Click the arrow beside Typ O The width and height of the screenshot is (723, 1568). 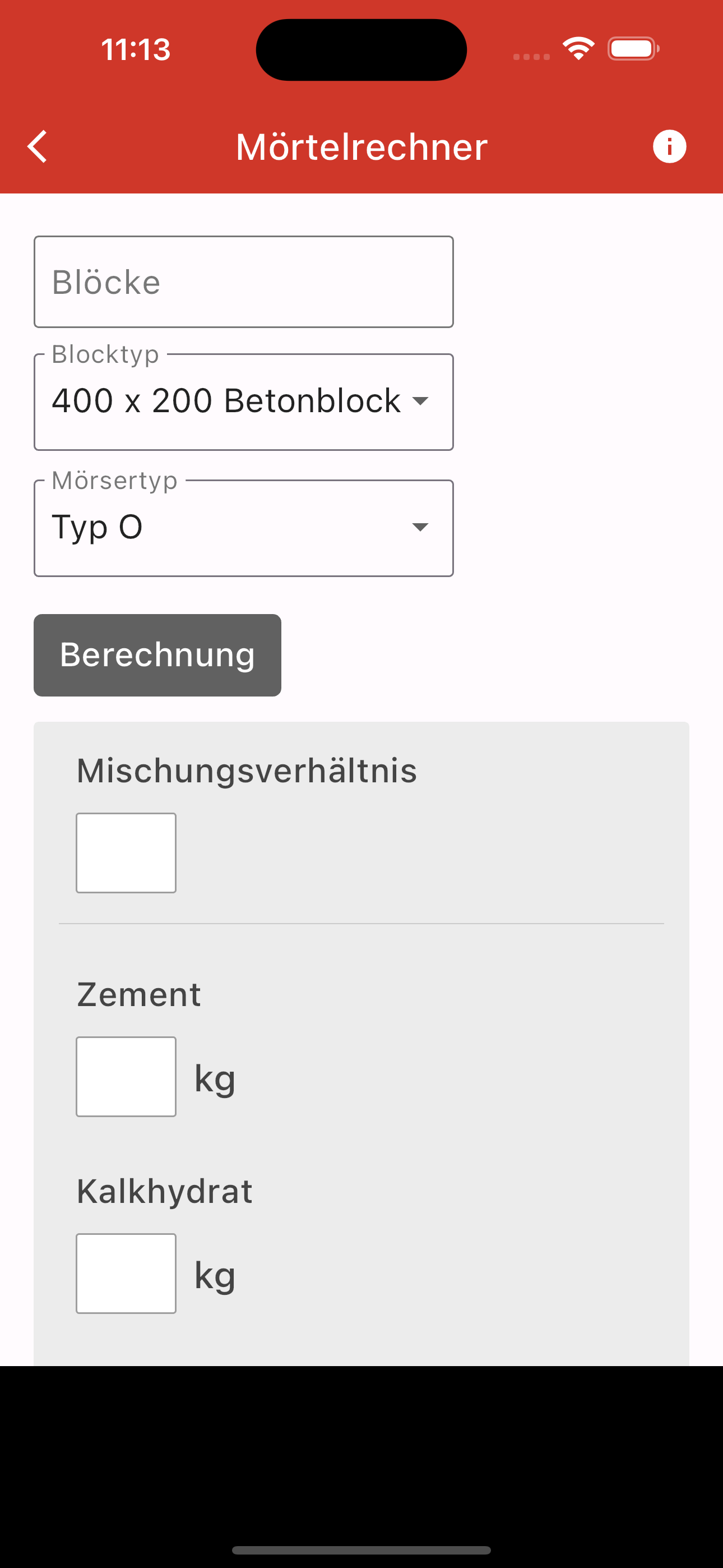click(420, 527)
